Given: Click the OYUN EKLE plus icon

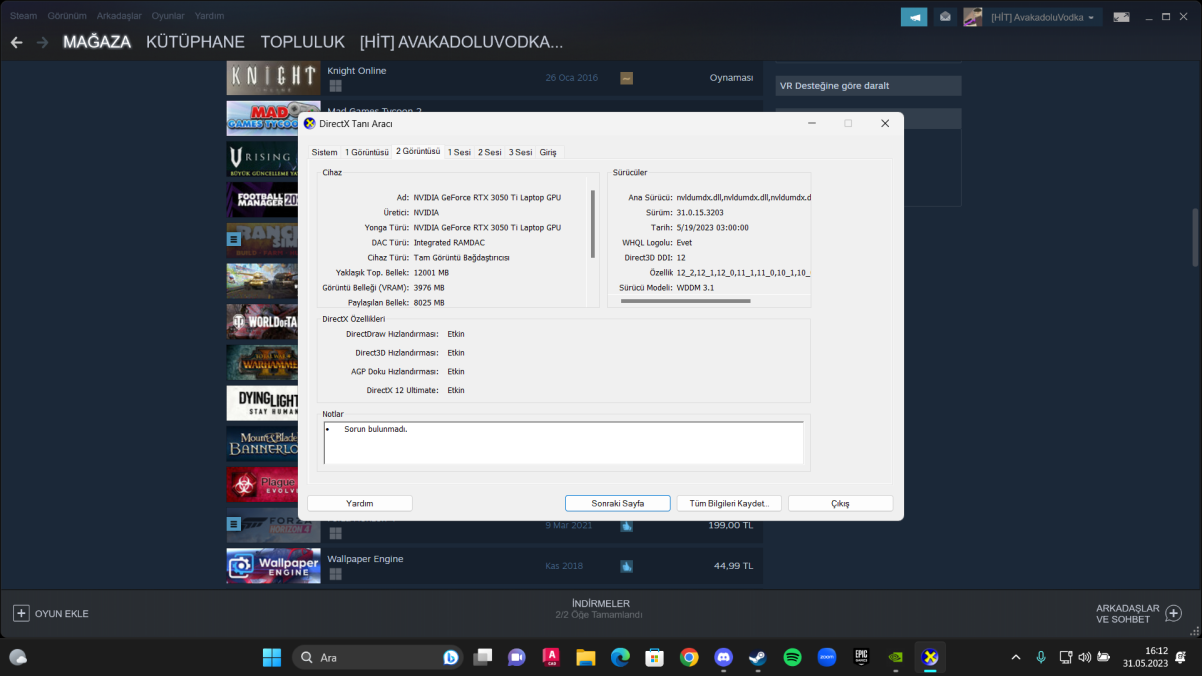Looking at the screenshot, I should [21, 613].
